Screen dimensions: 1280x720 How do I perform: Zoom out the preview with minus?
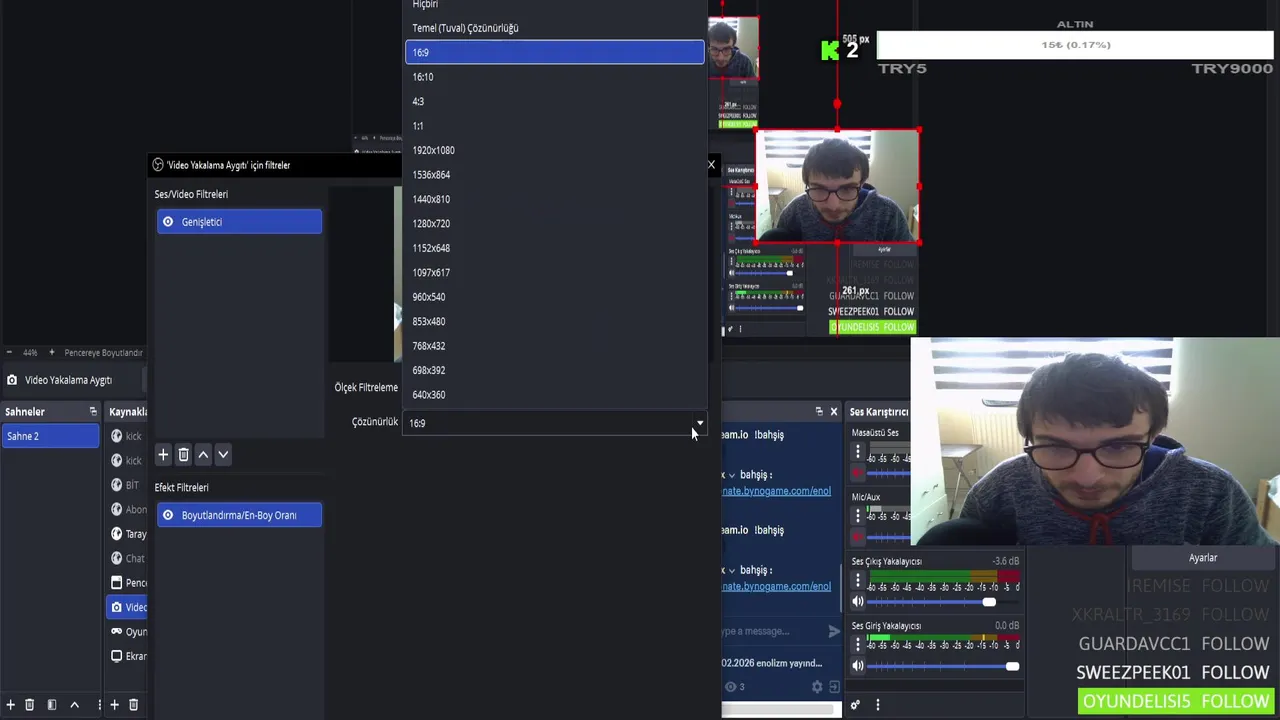click(x=9, y=352)
